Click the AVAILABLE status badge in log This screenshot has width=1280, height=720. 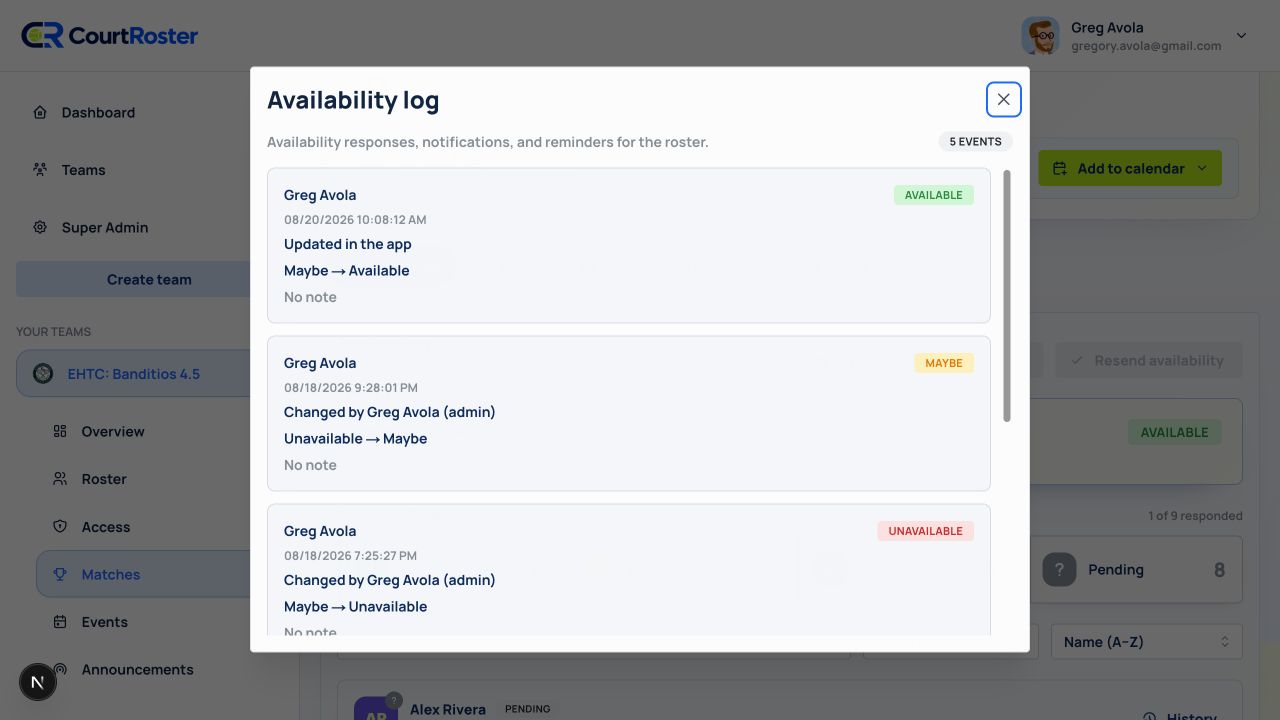click(934, 195)
